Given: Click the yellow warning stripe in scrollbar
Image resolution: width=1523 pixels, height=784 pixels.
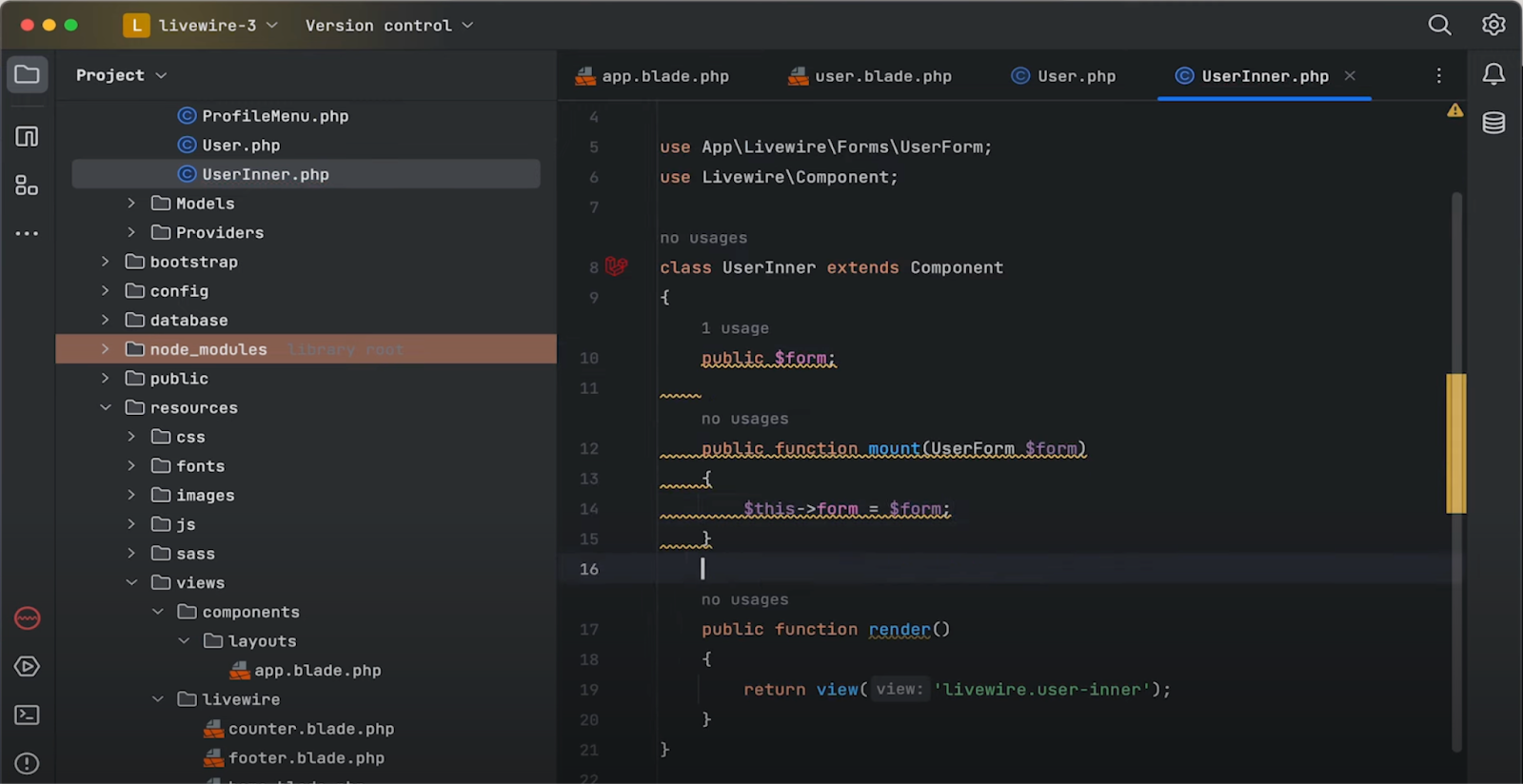Looking at the screenshot, I should pyautogui.click(x=1455, y=443).
